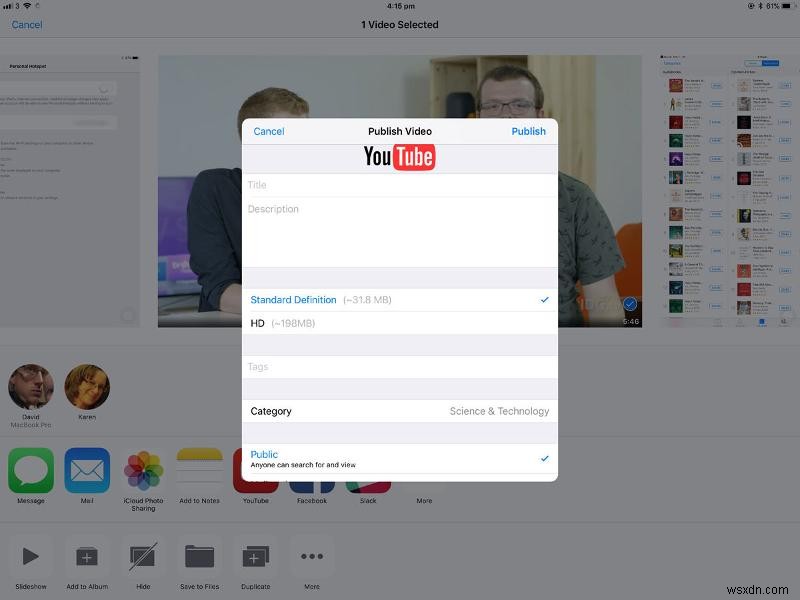Open the Category selector

tap(400, 411)
